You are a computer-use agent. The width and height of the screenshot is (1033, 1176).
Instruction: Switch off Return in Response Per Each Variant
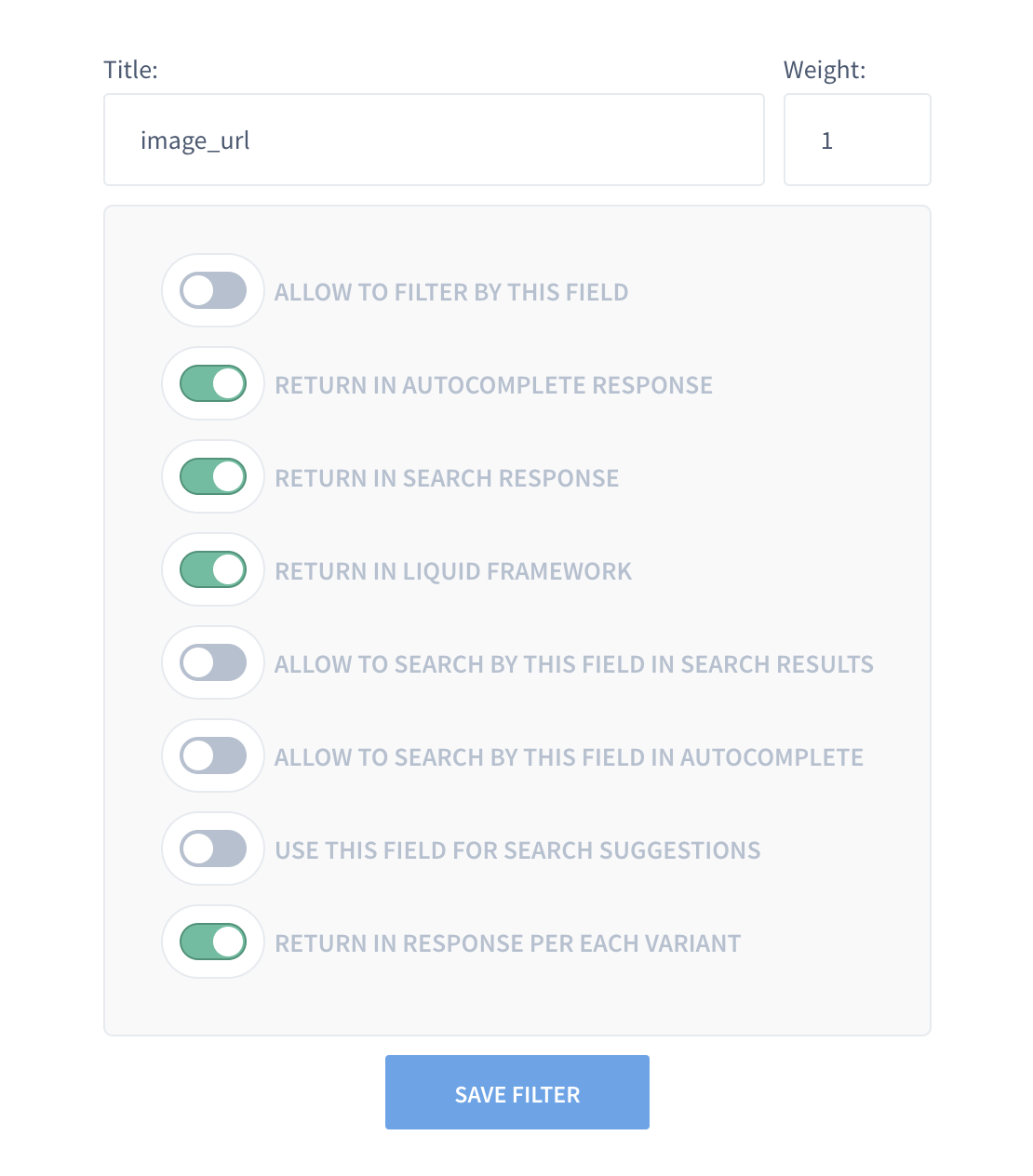pos(213,942)
